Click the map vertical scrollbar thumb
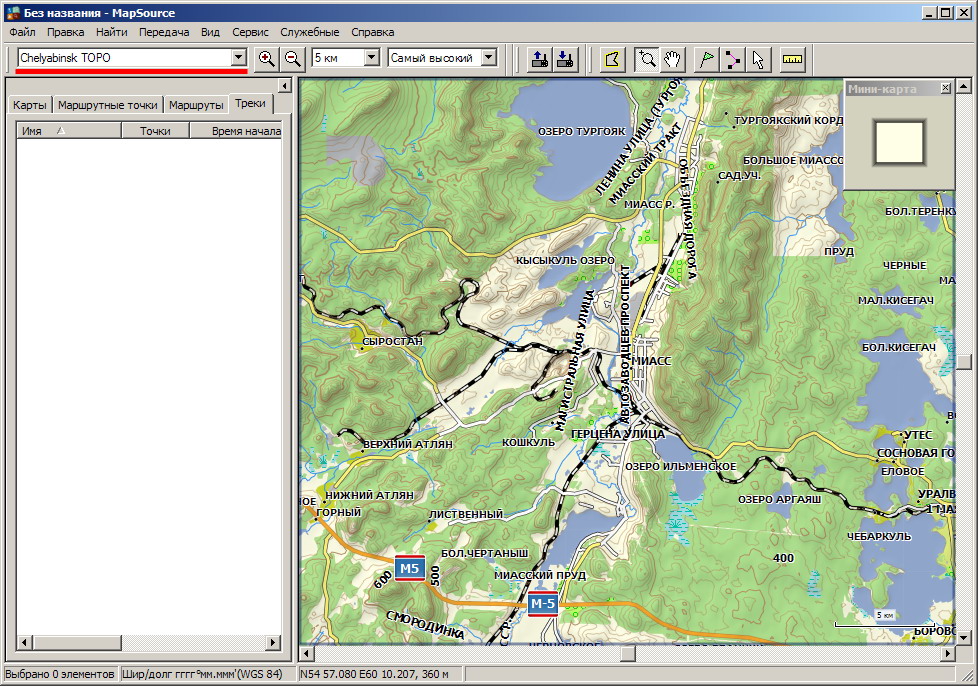 [964, 362]
